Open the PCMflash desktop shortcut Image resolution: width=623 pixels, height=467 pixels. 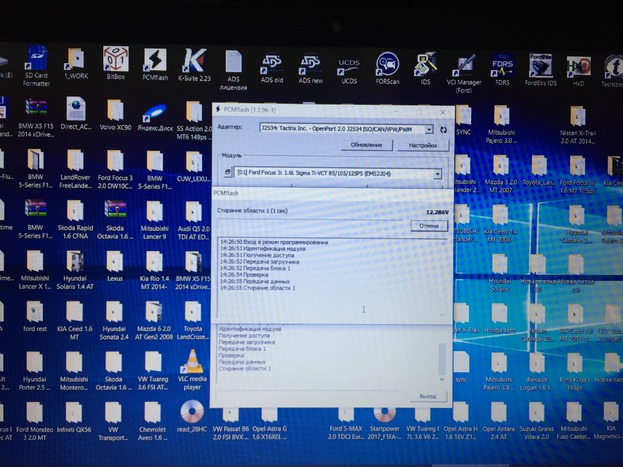click(x=156, y=63)
